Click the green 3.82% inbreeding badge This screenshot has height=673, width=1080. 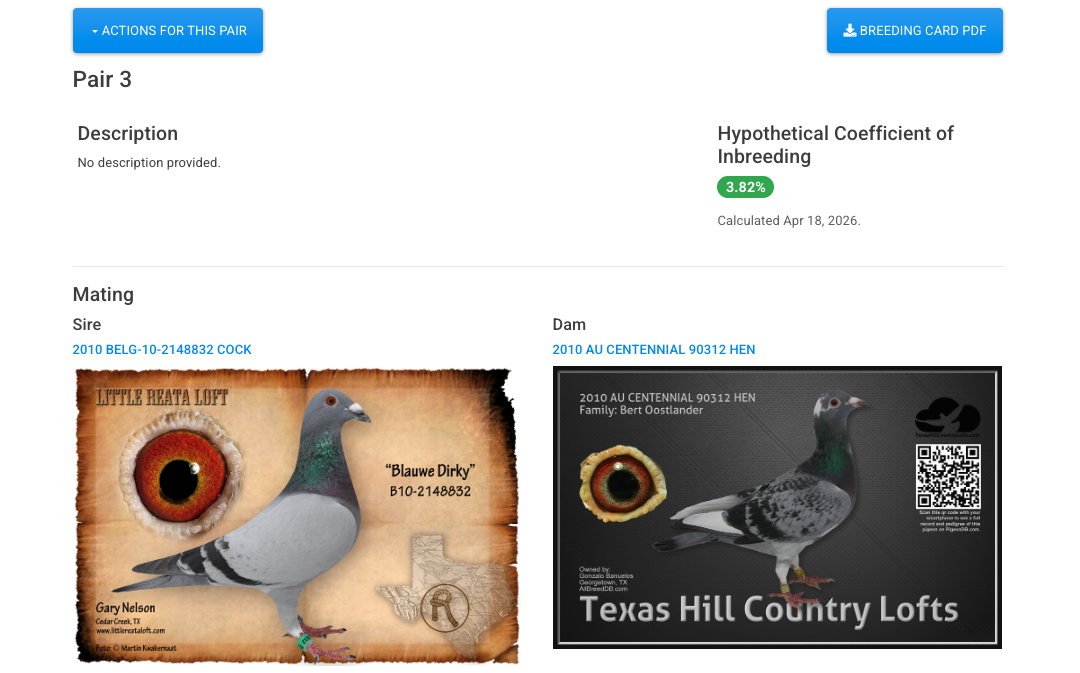pos(745,187)
